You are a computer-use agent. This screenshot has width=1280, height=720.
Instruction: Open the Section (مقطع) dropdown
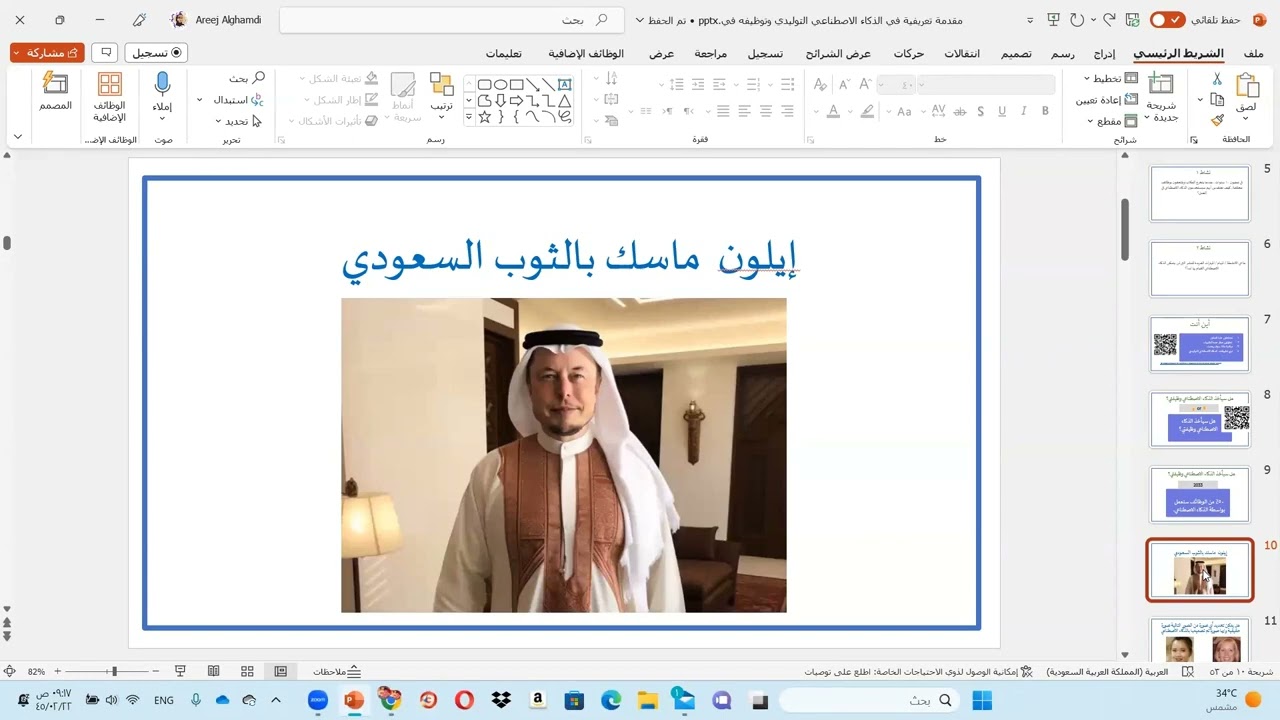coord(1112,121)
